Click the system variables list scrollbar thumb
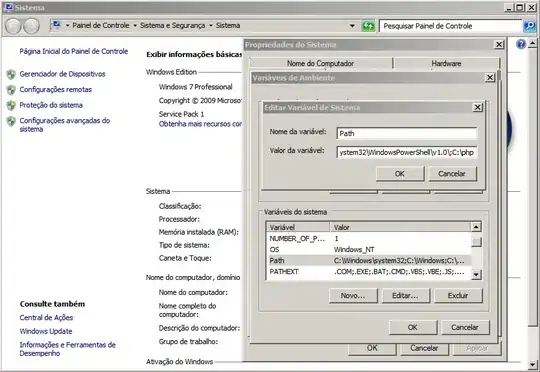Viewport: 540px width, 372px height. 476,242
